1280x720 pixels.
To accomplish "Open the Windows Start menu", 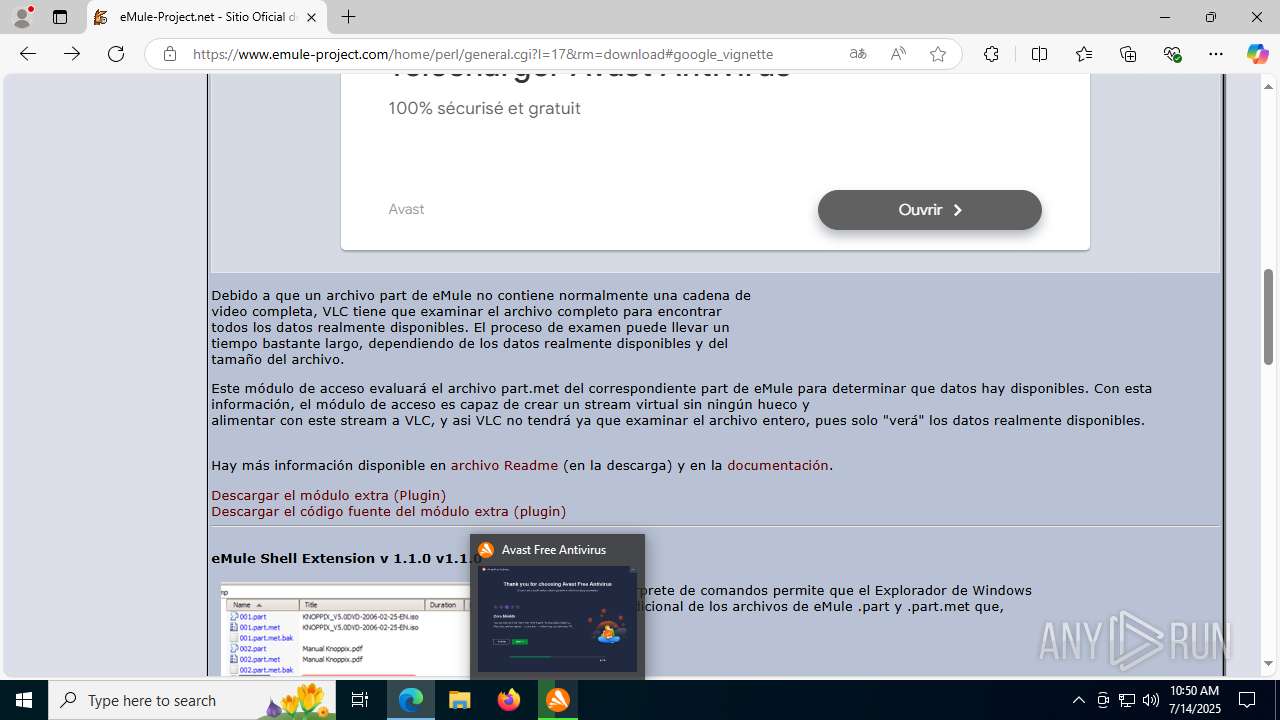I will [24, 700].
